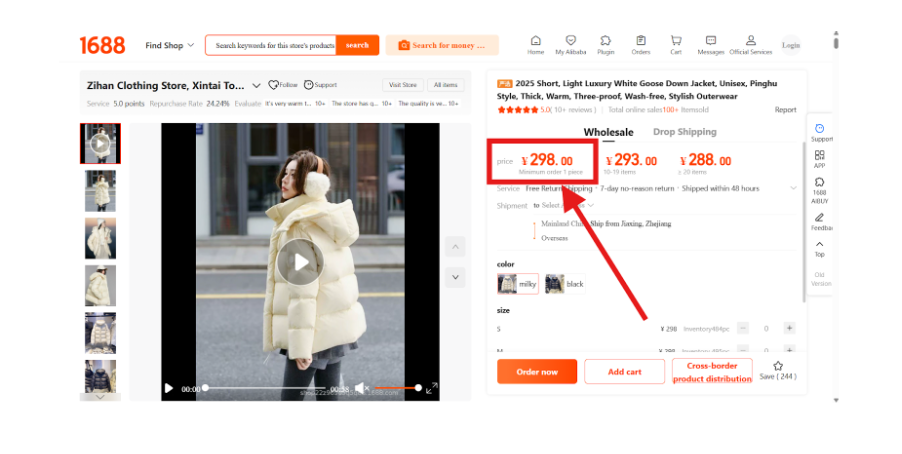Expand thumbnail list down chevron
The height and width of the screenshot is (454, 902).
click(x=100, y=397)
